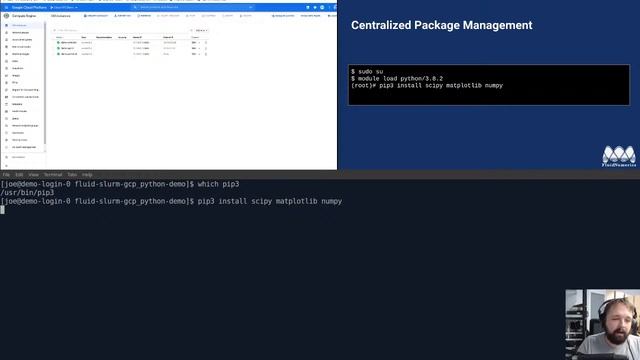Open the Tabs menu in terminal
The height and width of the screenshot is (360, 640).
(72, 175)
